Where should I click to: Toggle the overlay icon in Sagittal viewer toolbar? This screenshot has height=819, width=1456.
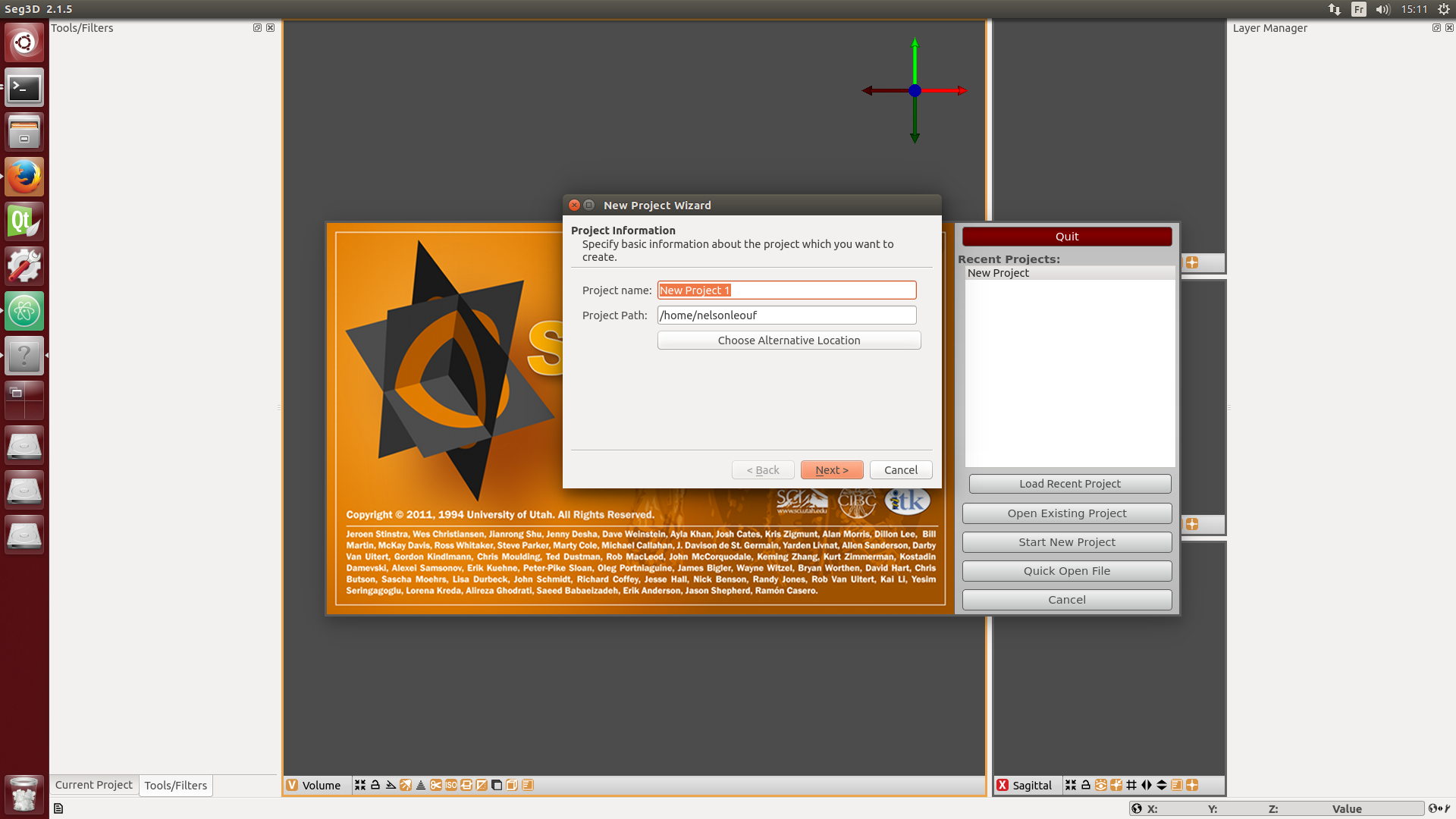pos(1177,785)
